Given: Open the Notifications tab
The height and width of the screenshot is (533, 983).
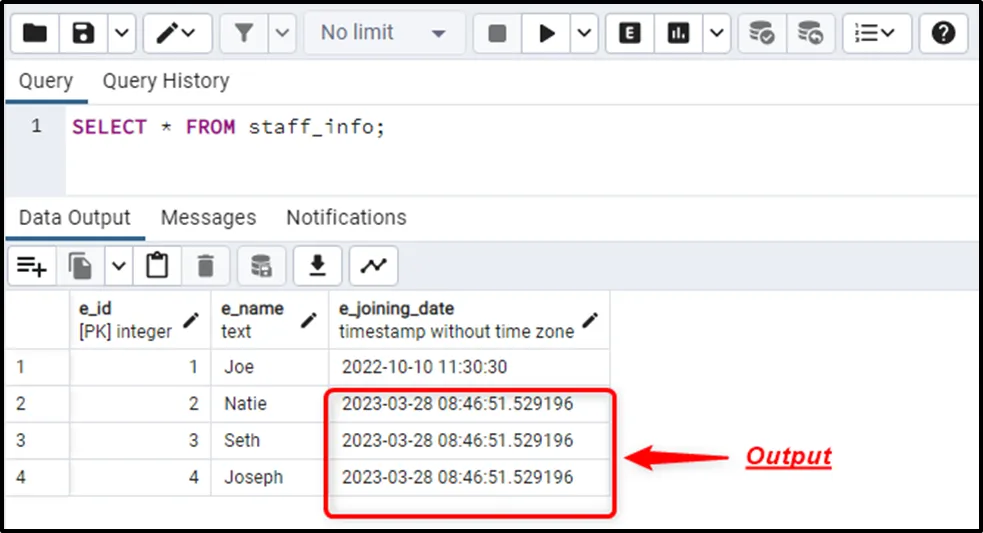Looking at the screenshot, I should point(346,217).
